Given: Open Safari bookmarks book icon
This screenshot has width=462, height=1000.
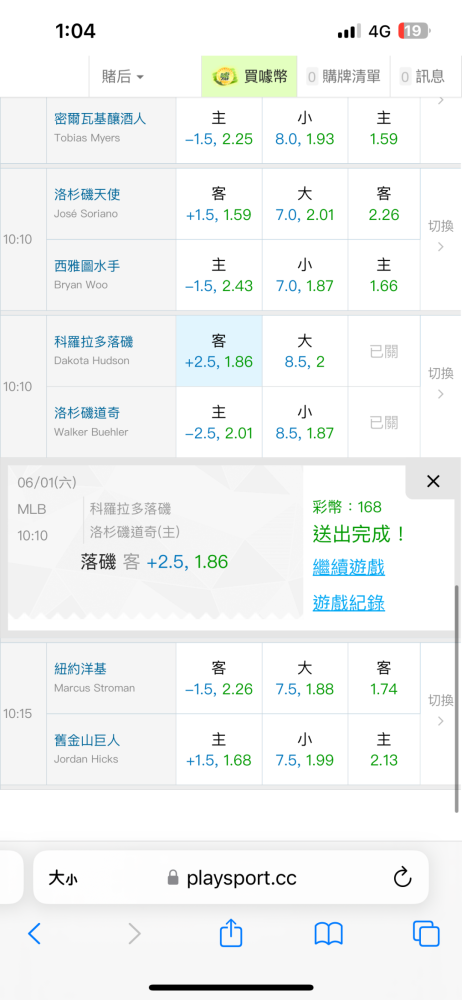Looking at the screenshot, I should pyautogui.click(x=329, y=934).
